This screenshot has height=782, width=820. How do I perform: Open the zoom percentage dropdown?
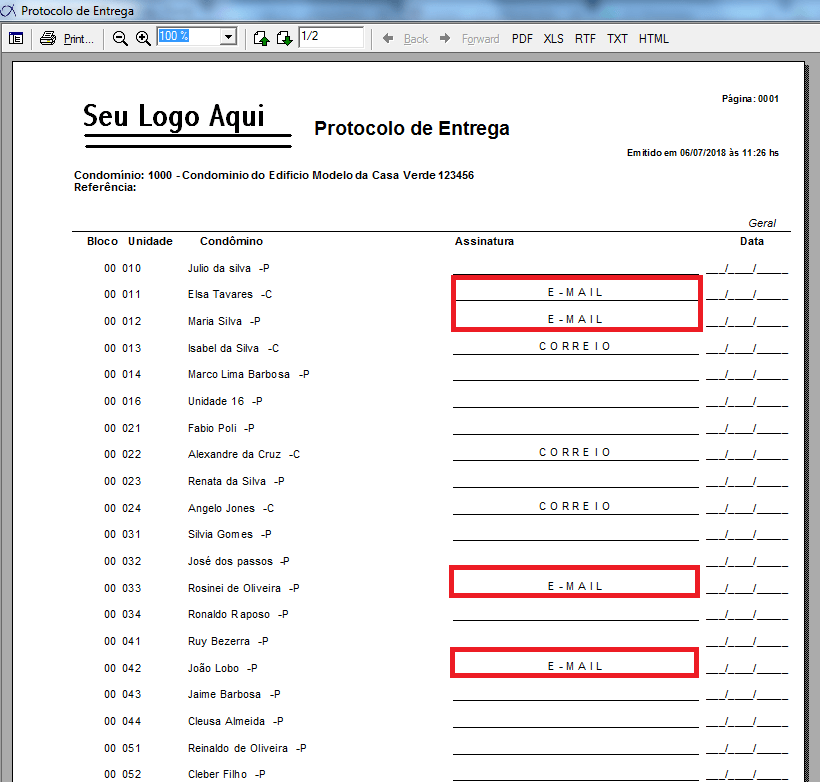[229, 37]
